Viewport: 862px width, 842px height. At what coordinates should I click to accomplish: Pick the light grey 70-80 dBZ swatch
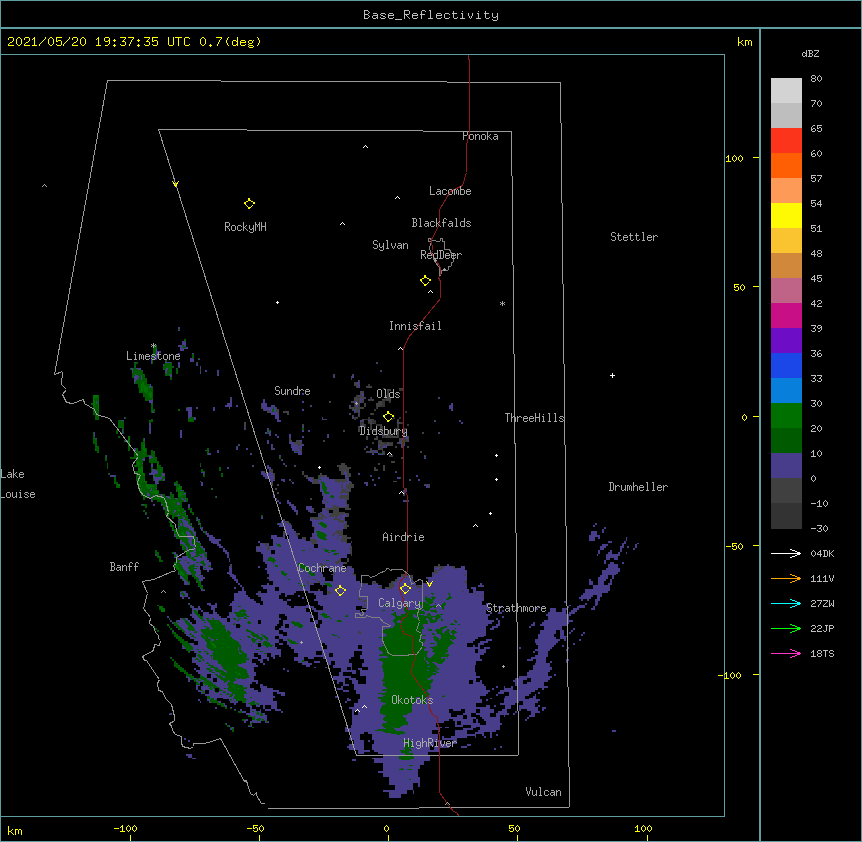[786, 90]
